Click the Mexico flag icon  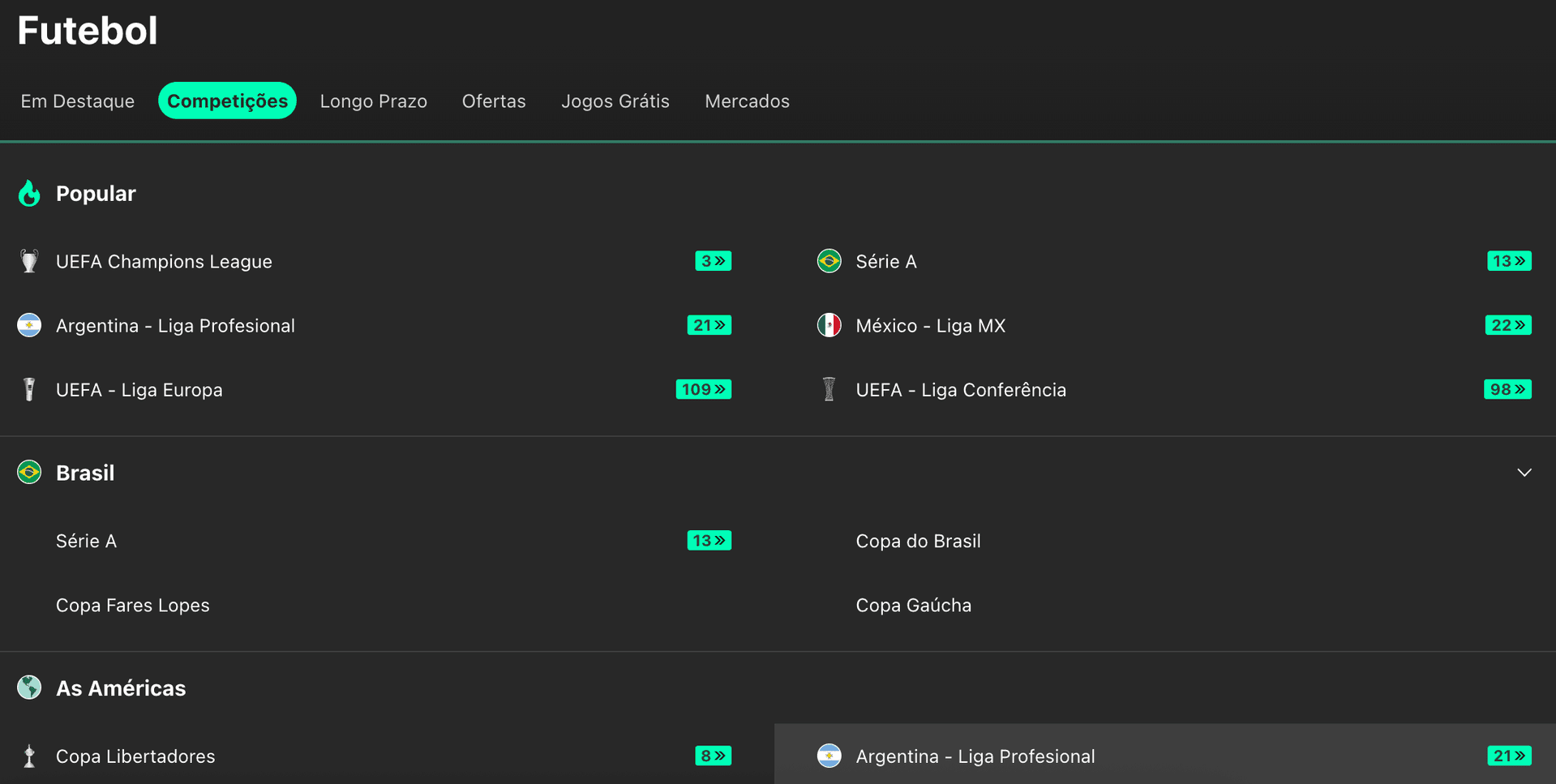pos(829,325)
